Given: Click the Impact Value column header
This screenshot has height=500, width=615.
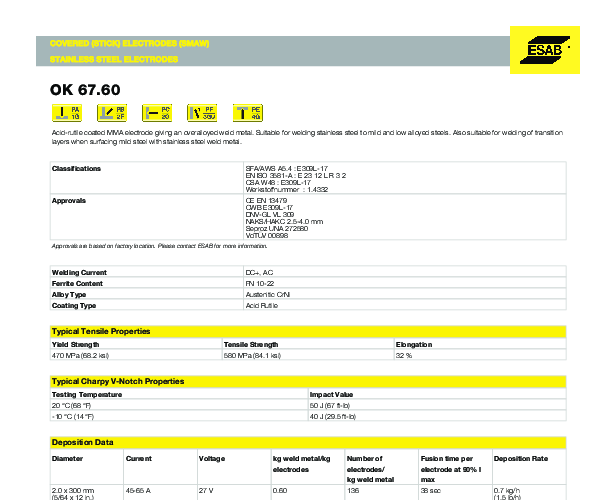Looking at the screenshot, I should coord(331,395).
